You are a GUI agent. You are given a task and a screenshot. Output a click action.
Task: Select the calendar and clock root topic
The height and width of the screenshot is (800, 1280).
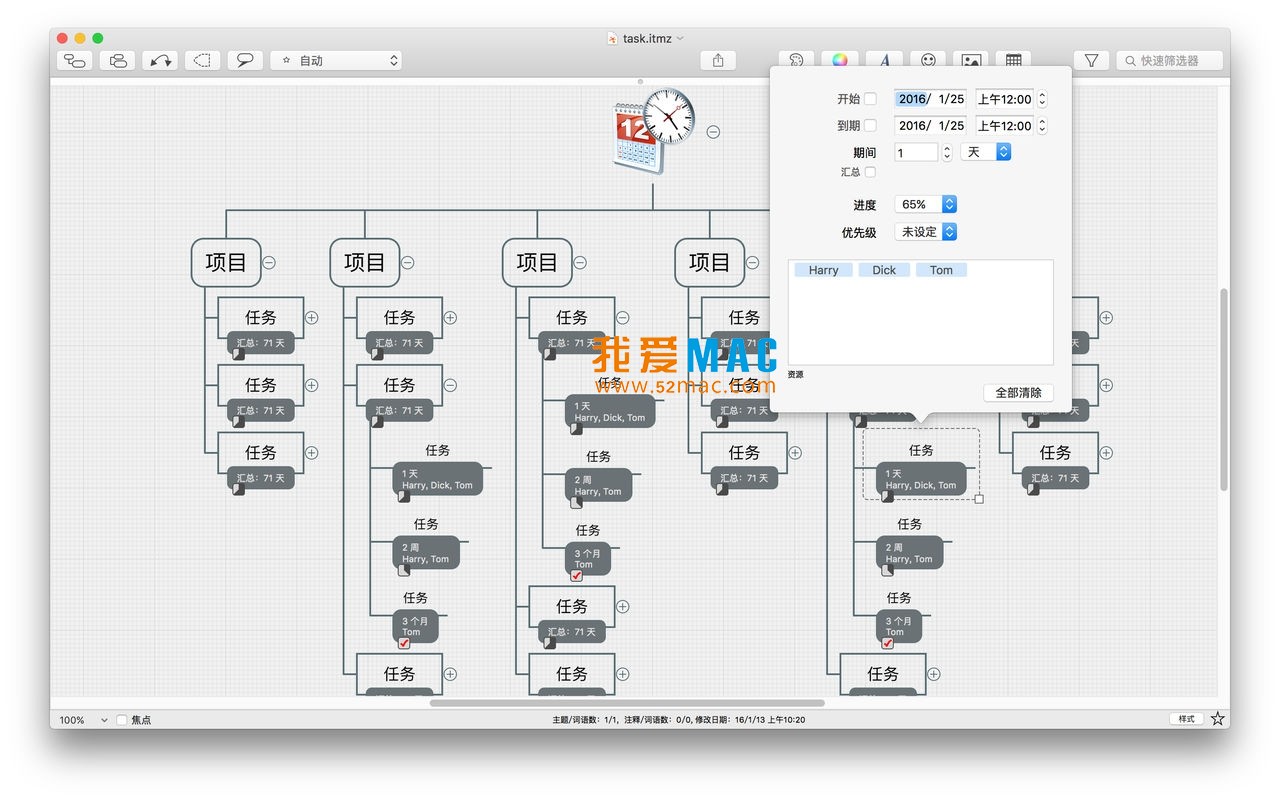tap(653, 131)
